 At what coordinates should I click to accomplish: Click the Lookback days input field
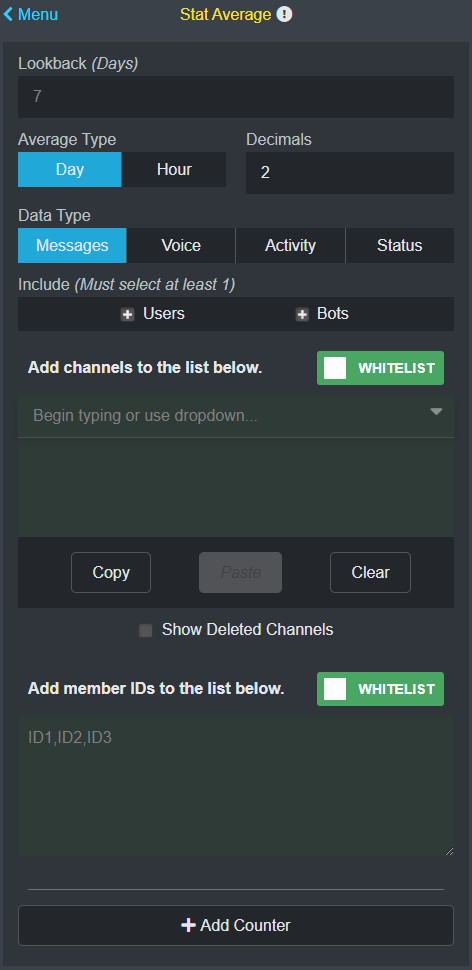click(x=236, y=97)
